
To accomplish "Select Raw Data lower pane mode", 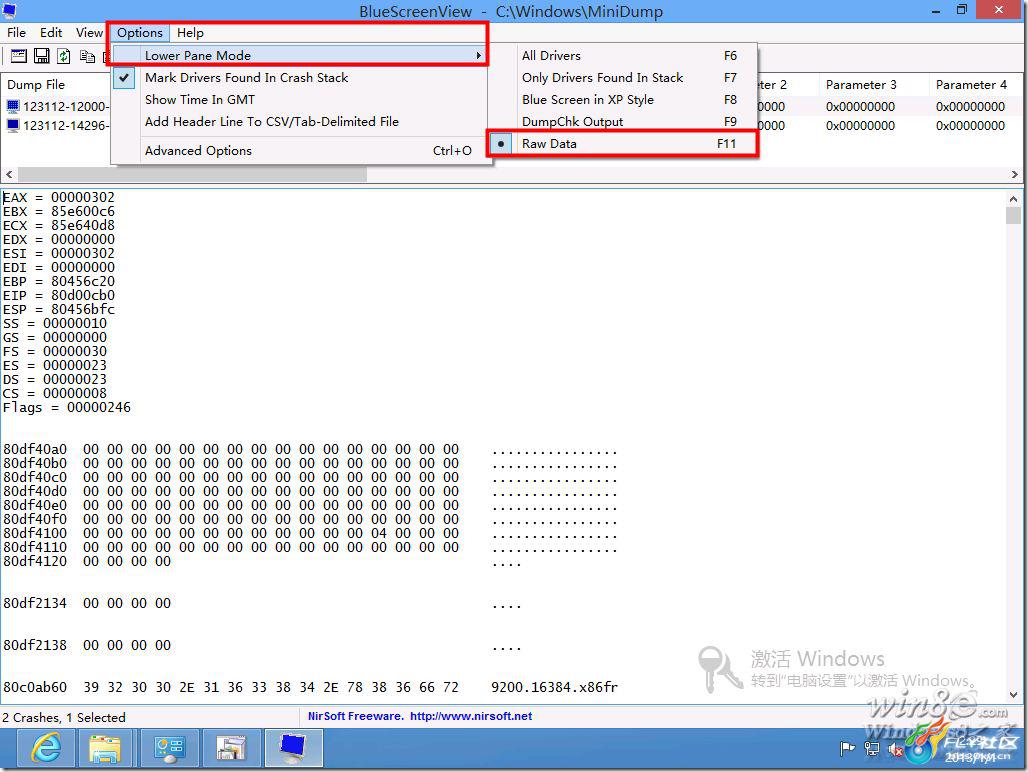I will click(x=623, y=144).
